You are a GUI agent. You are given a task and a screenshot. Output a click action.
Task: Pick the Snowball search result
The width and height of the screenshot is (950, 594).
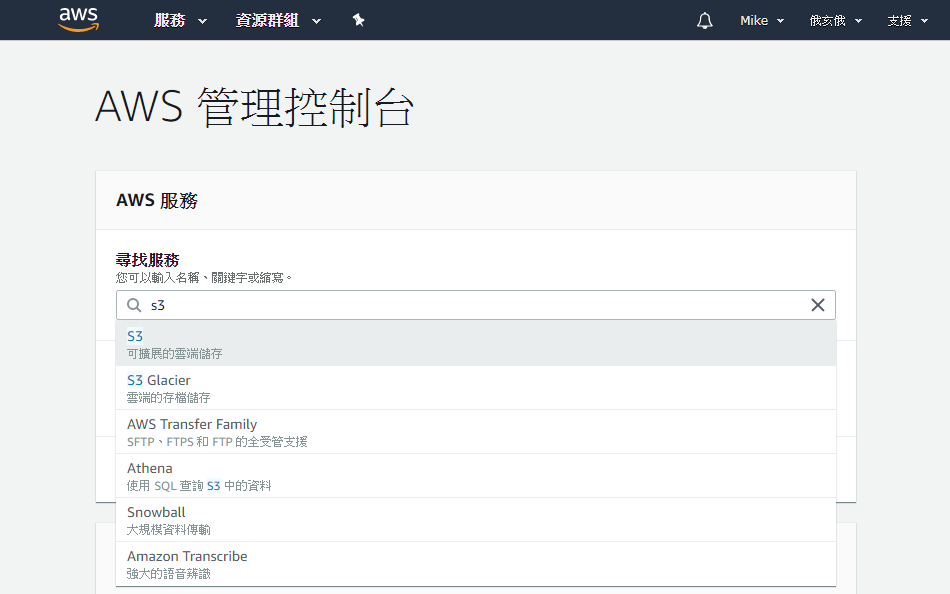pos(476,520)
